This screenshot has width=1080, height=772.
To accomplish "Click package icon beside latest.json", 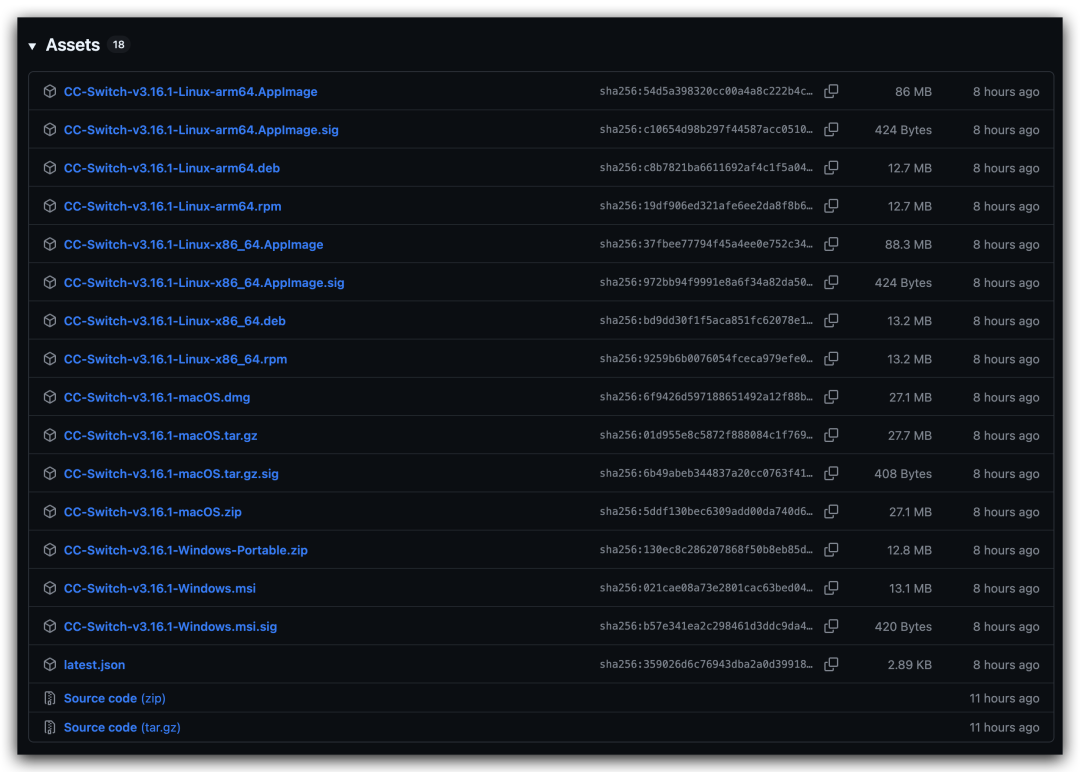I will tap(50, 665).
